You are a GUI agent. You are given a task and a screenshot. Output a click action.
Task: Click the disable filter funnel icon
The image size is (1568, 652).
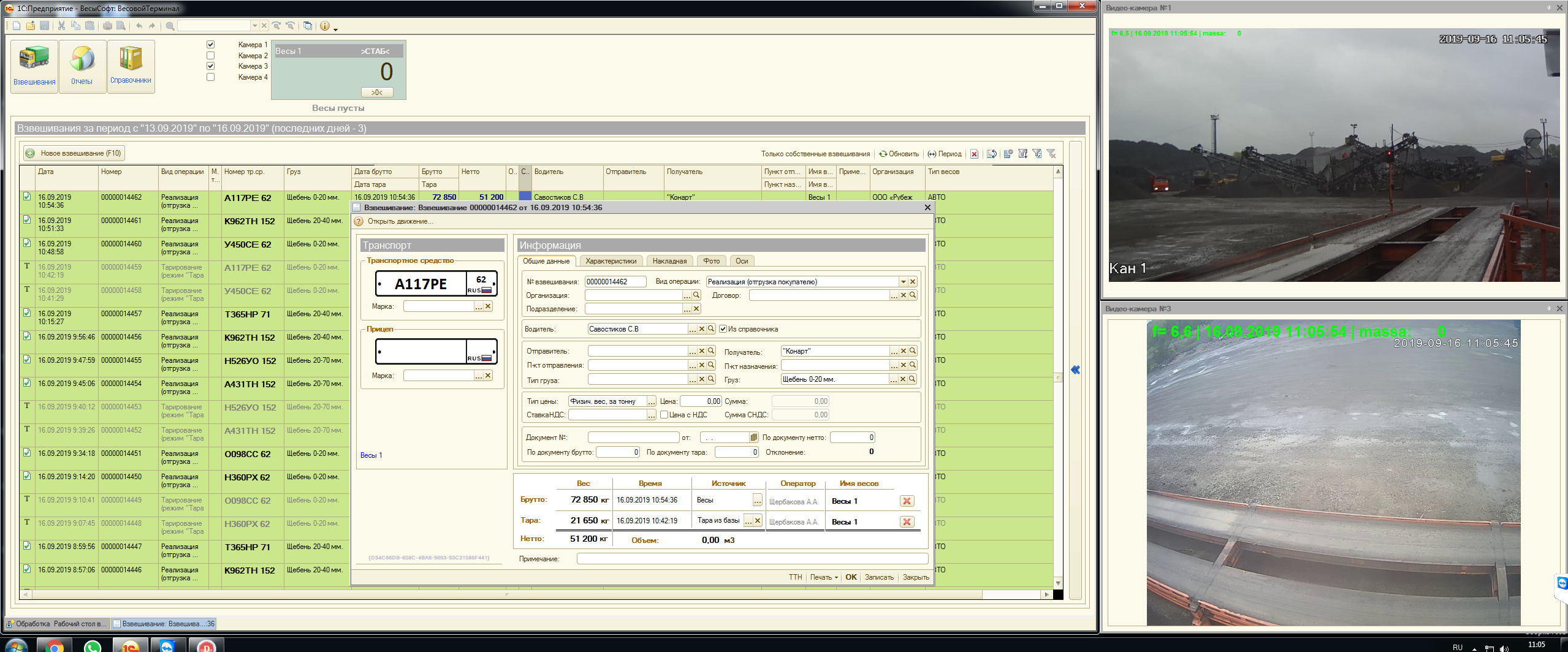point(1051,154)
